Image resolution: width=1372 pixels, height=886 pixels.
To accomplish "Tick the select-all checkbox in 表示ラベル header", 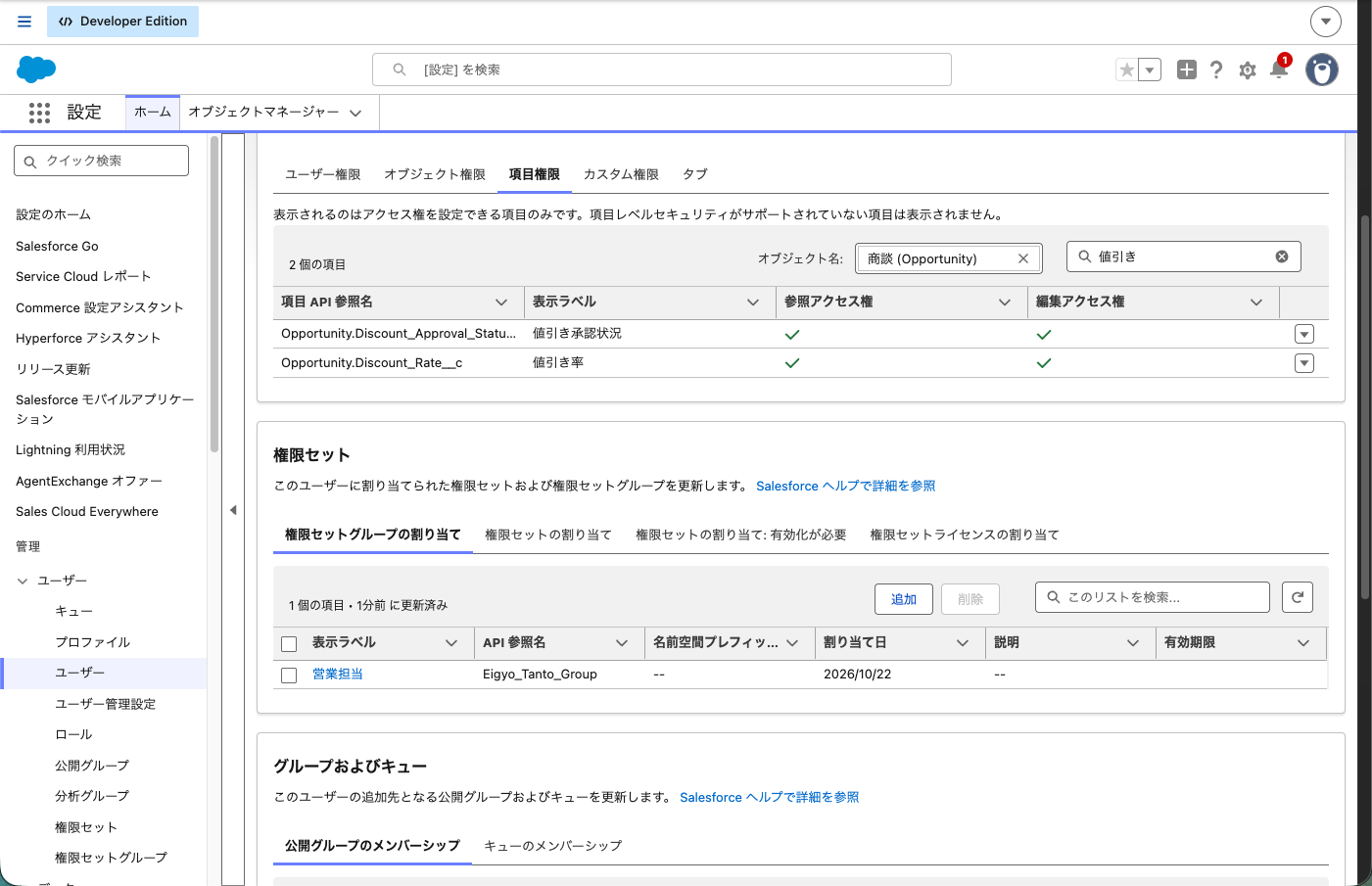I will click(x=289, y=643).
